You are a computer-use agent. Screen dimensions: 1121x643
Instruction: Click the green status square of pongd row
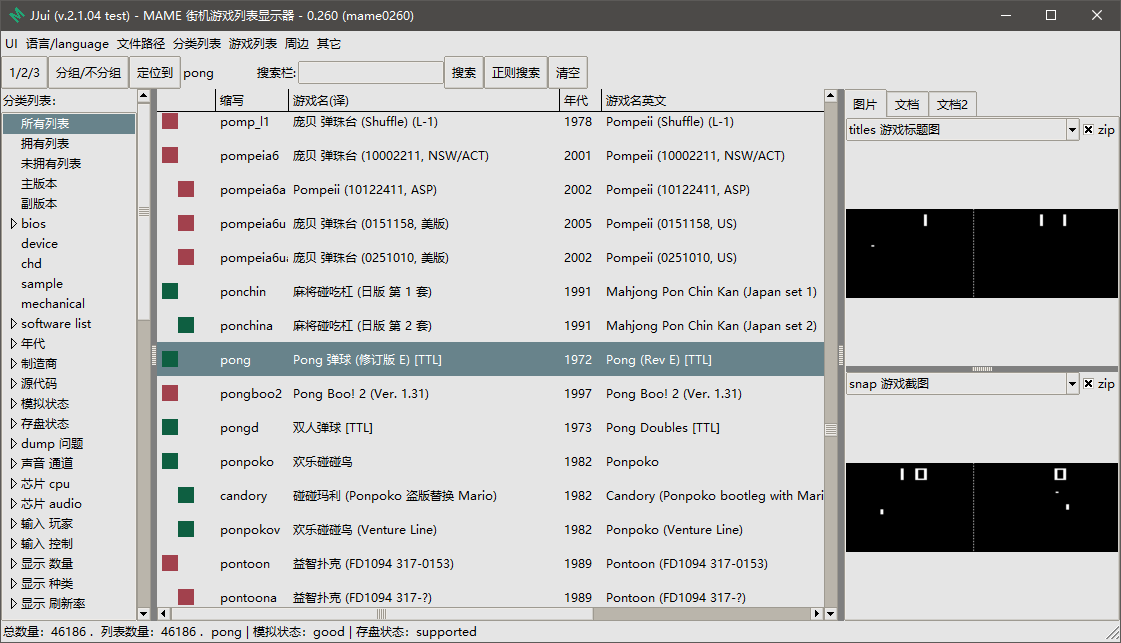click(x=170, y=427)
